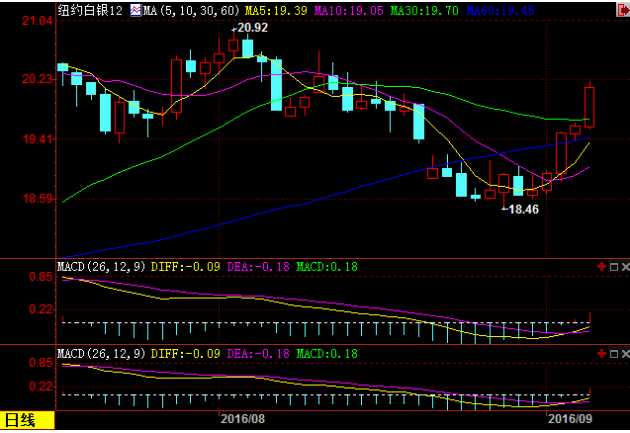Click the 18.59 price axis label
This screenshot has width=630, height=433.
[x=37, y=198]
